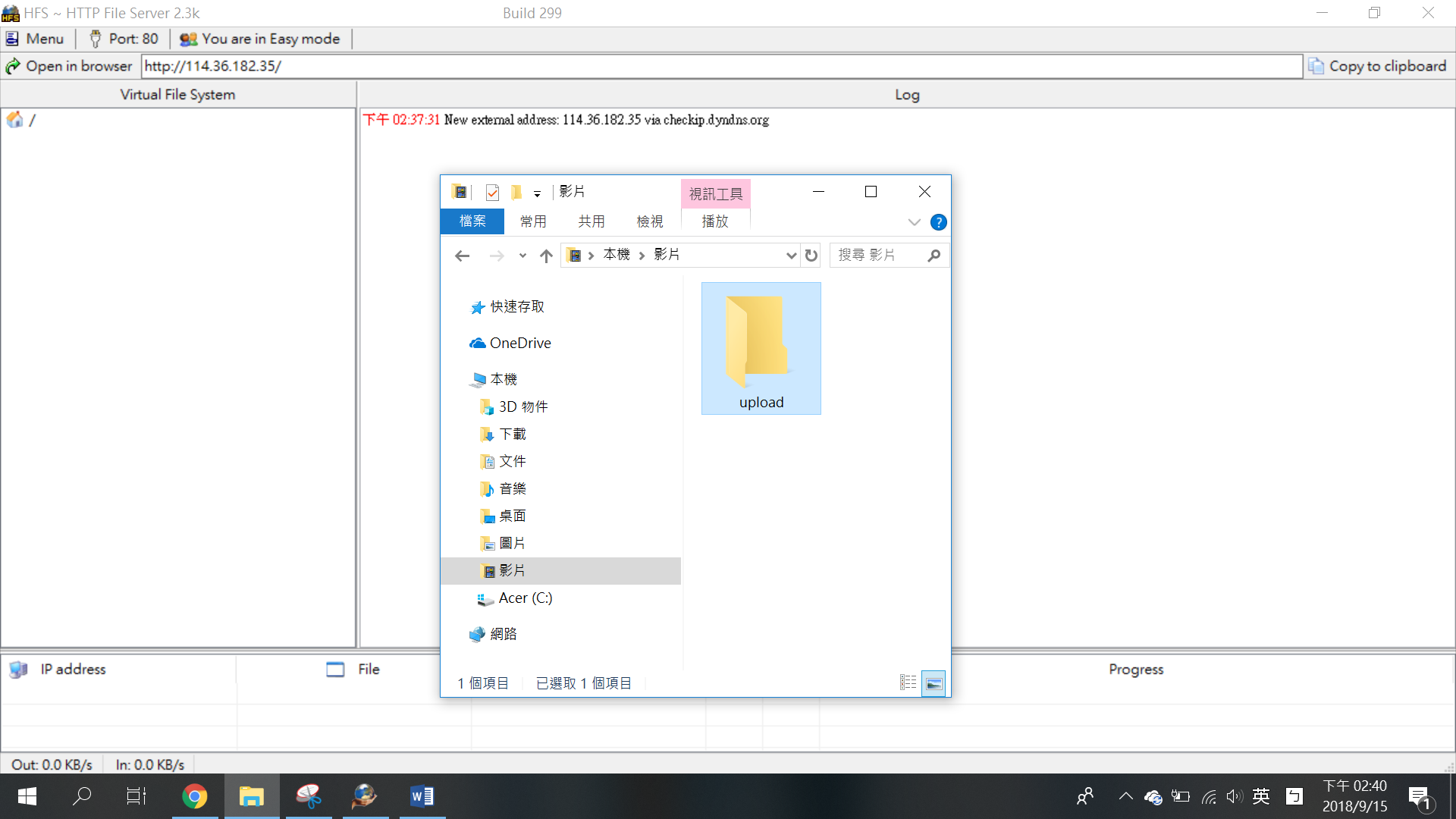Viewport: 1456px width, 819px height.
Task: Click the back navigation arrow
Action: [462, 256]
